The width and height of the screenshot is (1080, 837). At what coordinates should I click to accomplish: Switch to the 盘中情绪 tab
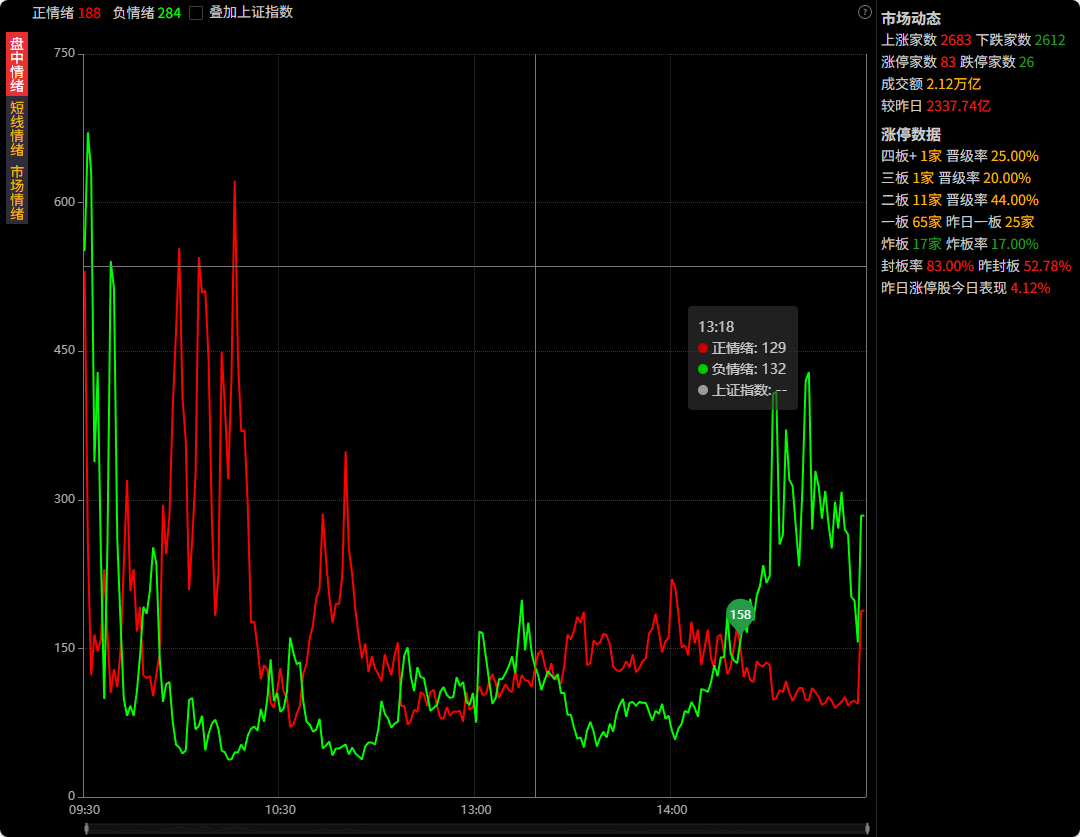click(x=17, y=64)
